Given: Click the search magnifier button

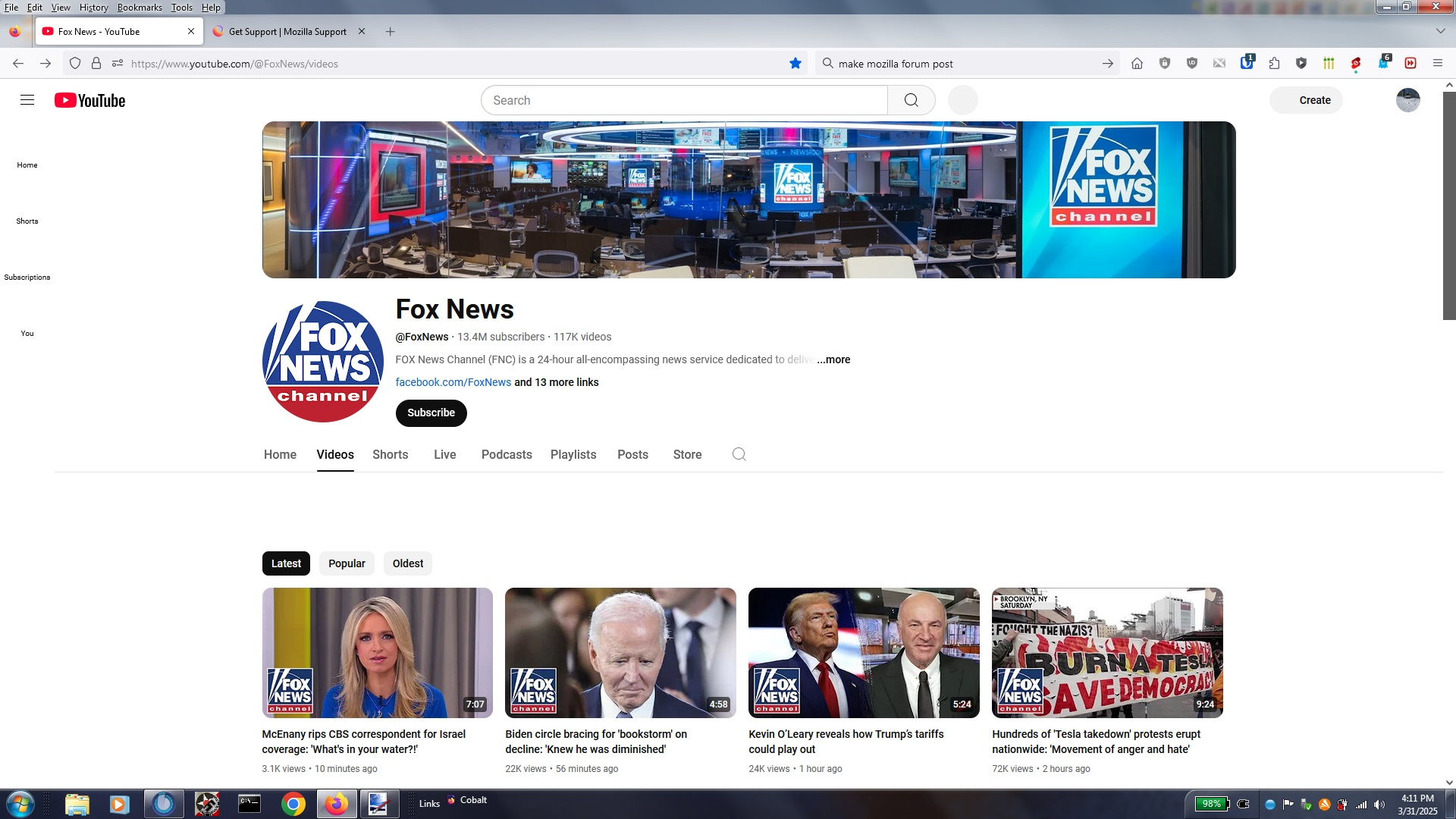Looking at the screenshot, I should [x=911, y=100].
